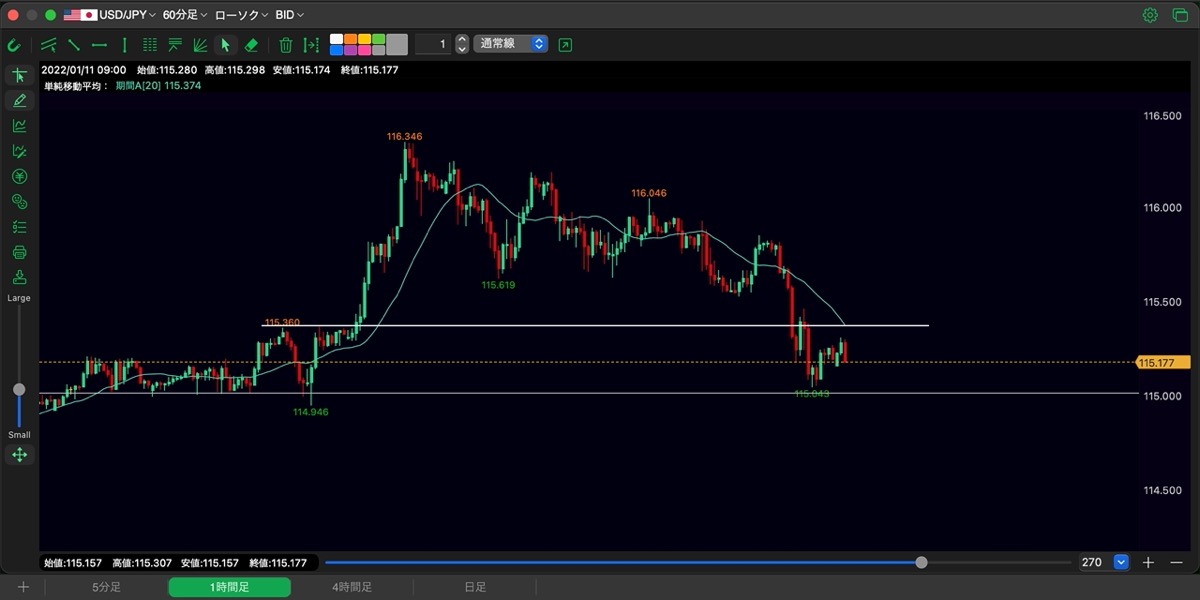Pick the blue color swatch
This screenshot has width=1200, height=600.
pos(336,50)
